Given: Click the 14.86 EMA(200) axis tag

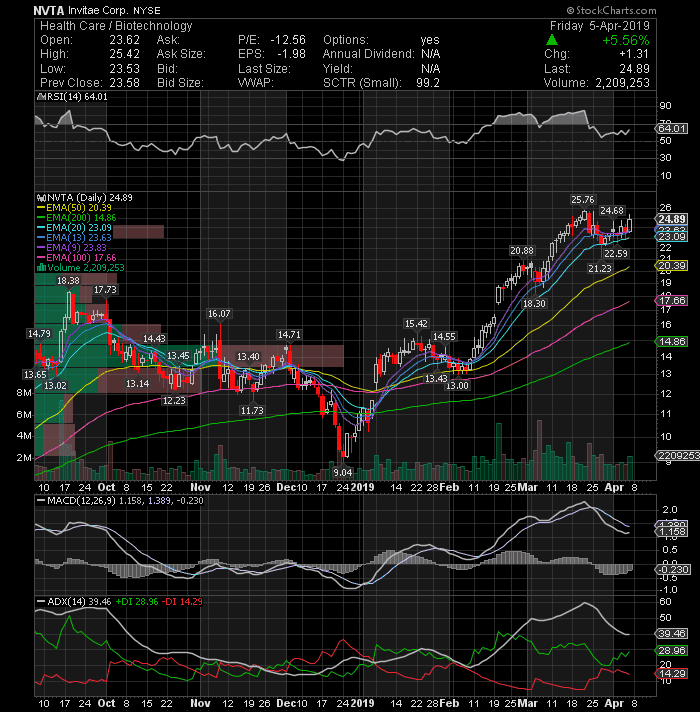Looking at the screenshot, I should point(672,341).
